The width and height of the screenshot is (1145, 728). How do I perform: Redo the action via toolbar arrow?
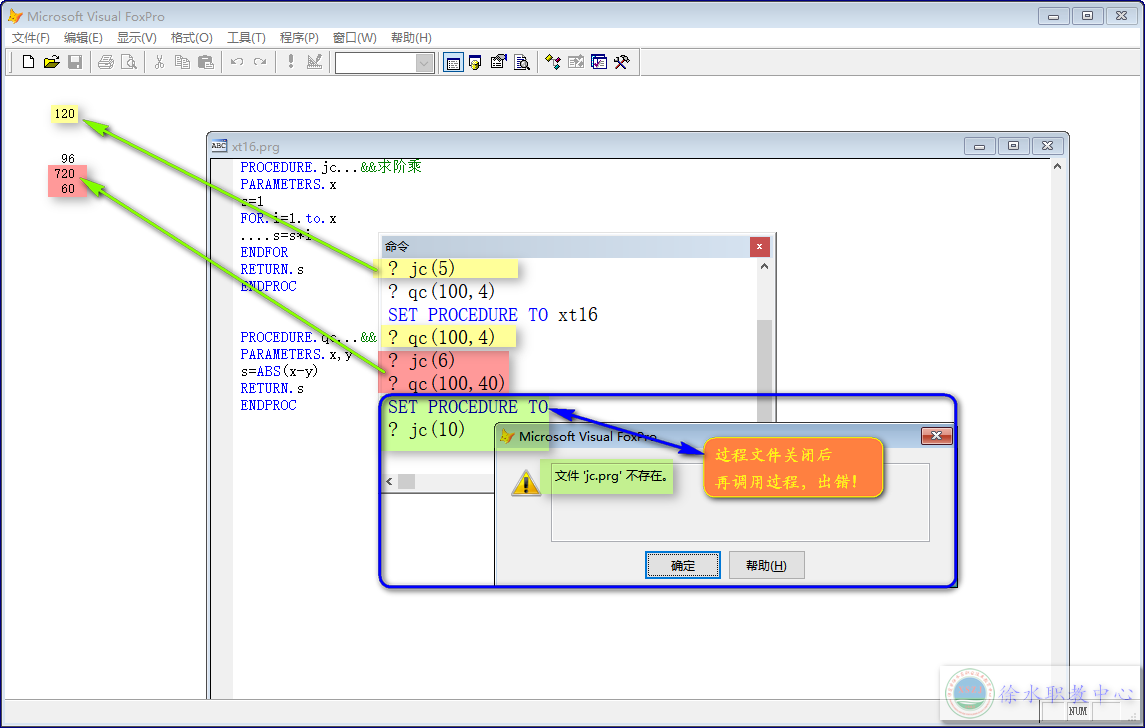260,62
